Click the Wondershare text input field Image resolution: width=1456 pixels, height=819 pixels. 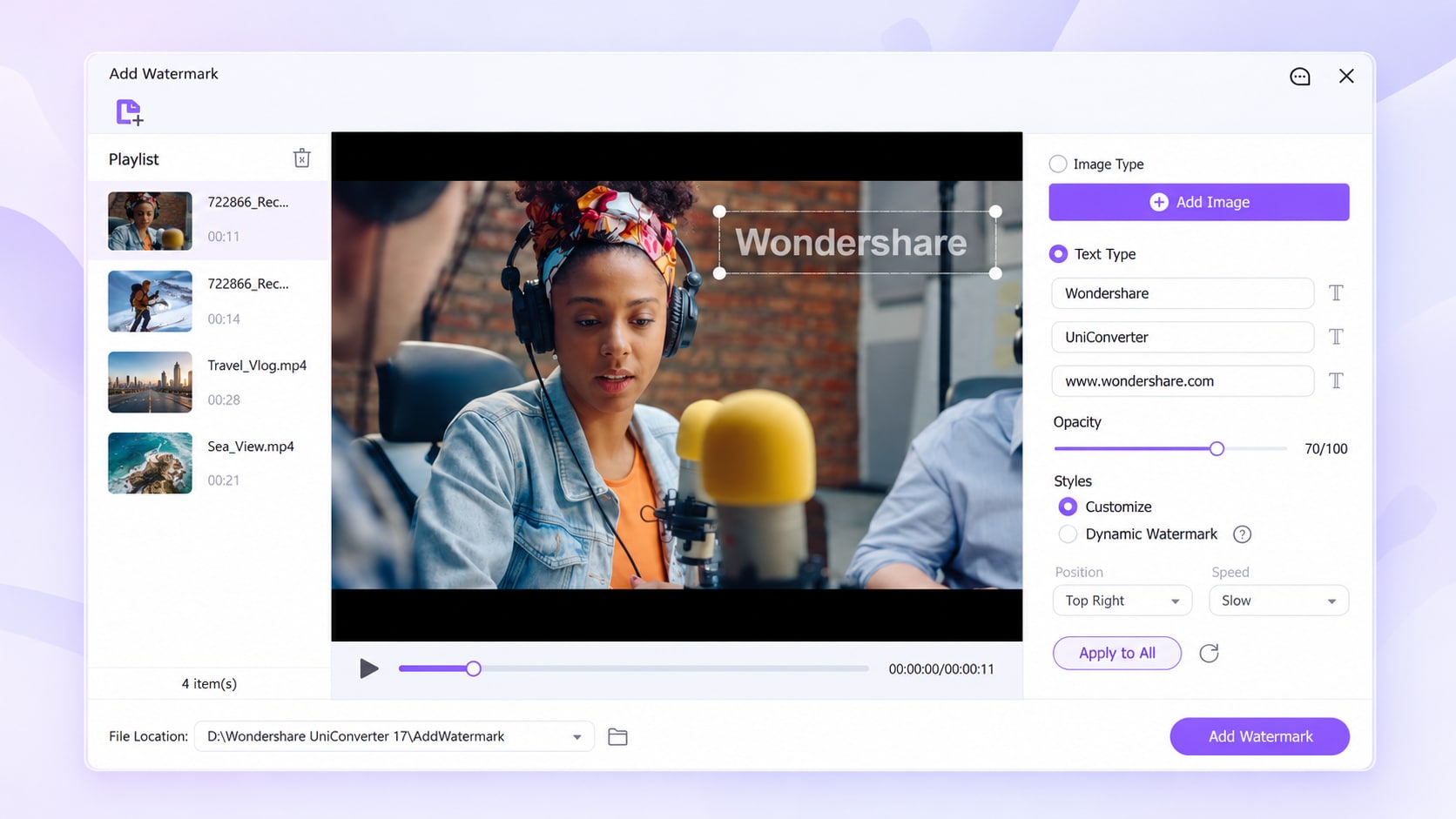[1183, 293]
